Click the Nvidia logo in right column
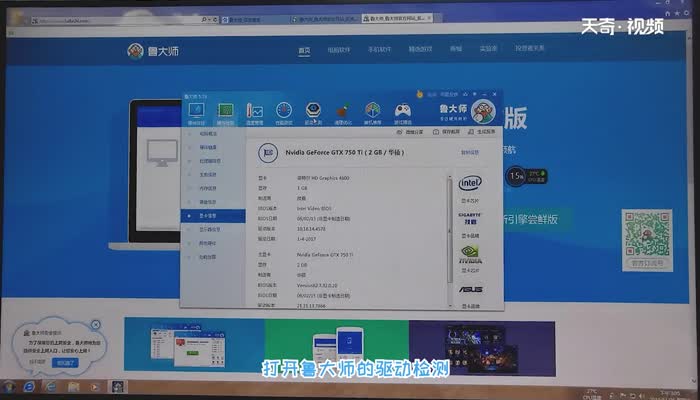The image size is (700, 400). 470,254
